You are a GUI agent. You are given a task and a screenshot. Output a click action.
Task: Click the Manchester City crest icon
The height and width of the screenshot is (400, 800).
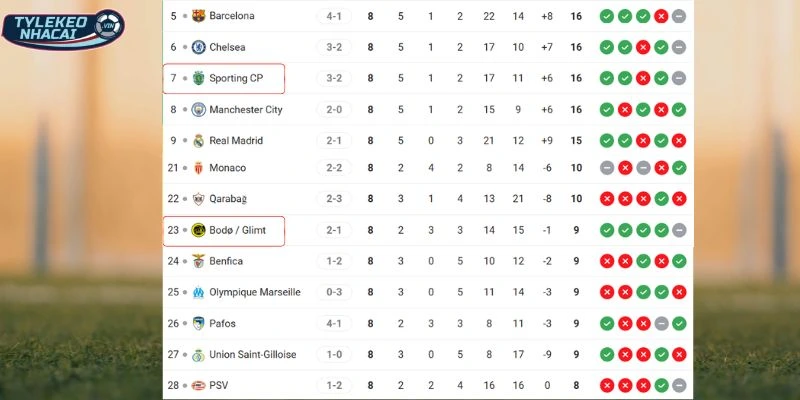(x=198, y=110)
